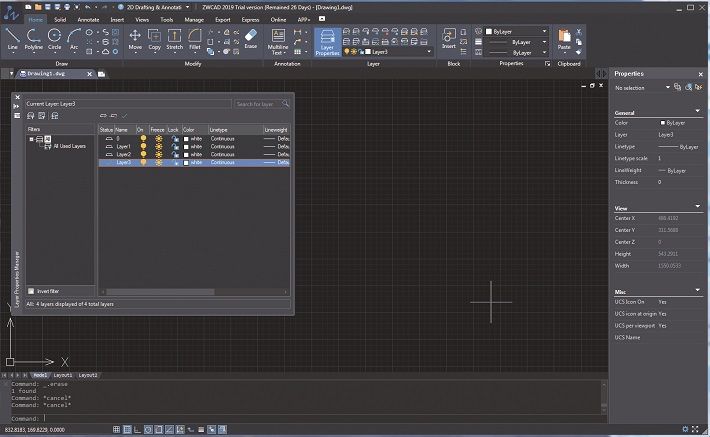Open the Properties panel dialog launcher arrow
Image resolution: width=710 pixels, height=437 pixels.
click(547, 64)
